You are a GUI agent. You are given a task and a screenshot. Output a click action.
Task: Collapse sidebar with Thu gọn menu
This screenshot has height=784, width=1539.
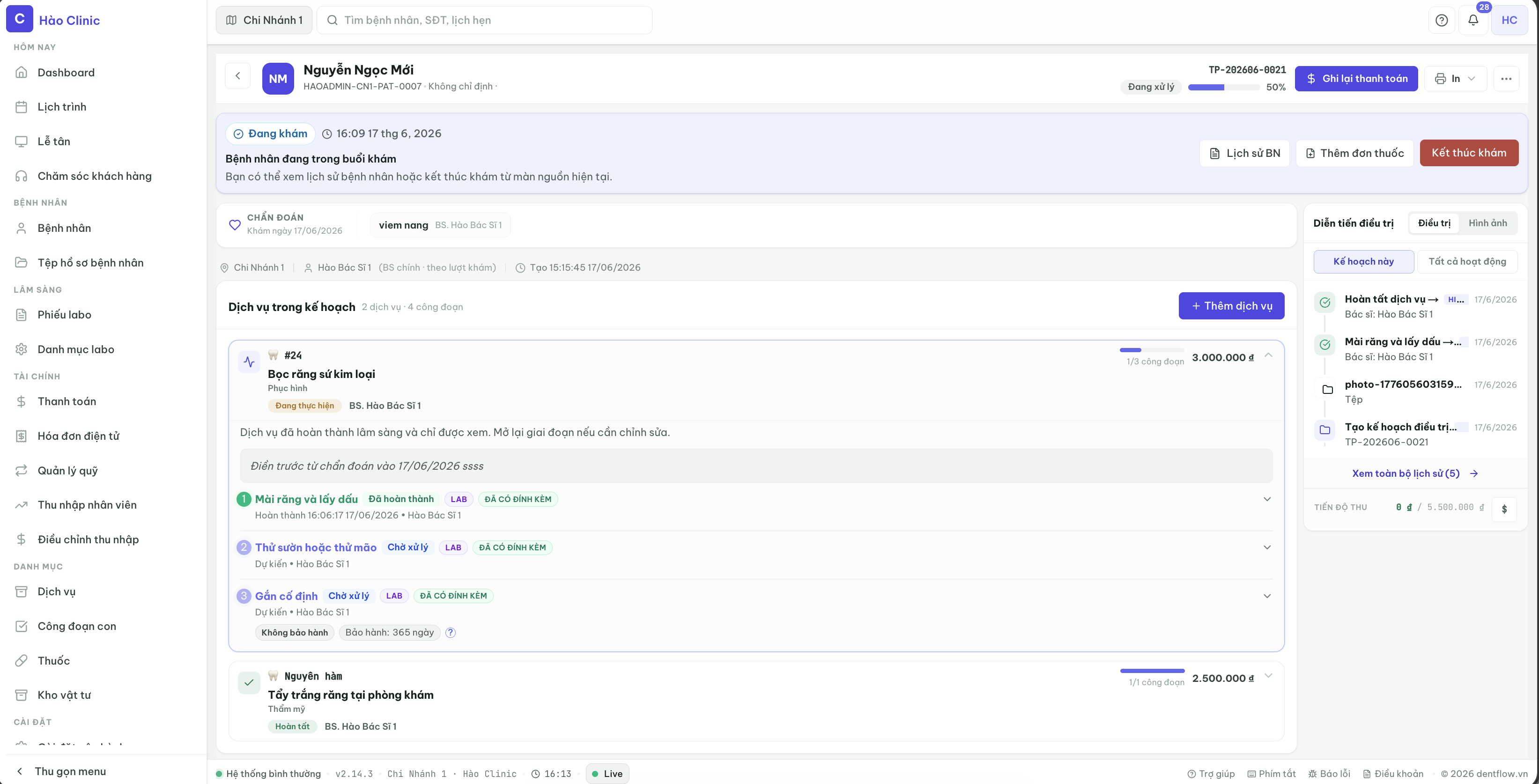pyautogui.click(x=61, y=771)
